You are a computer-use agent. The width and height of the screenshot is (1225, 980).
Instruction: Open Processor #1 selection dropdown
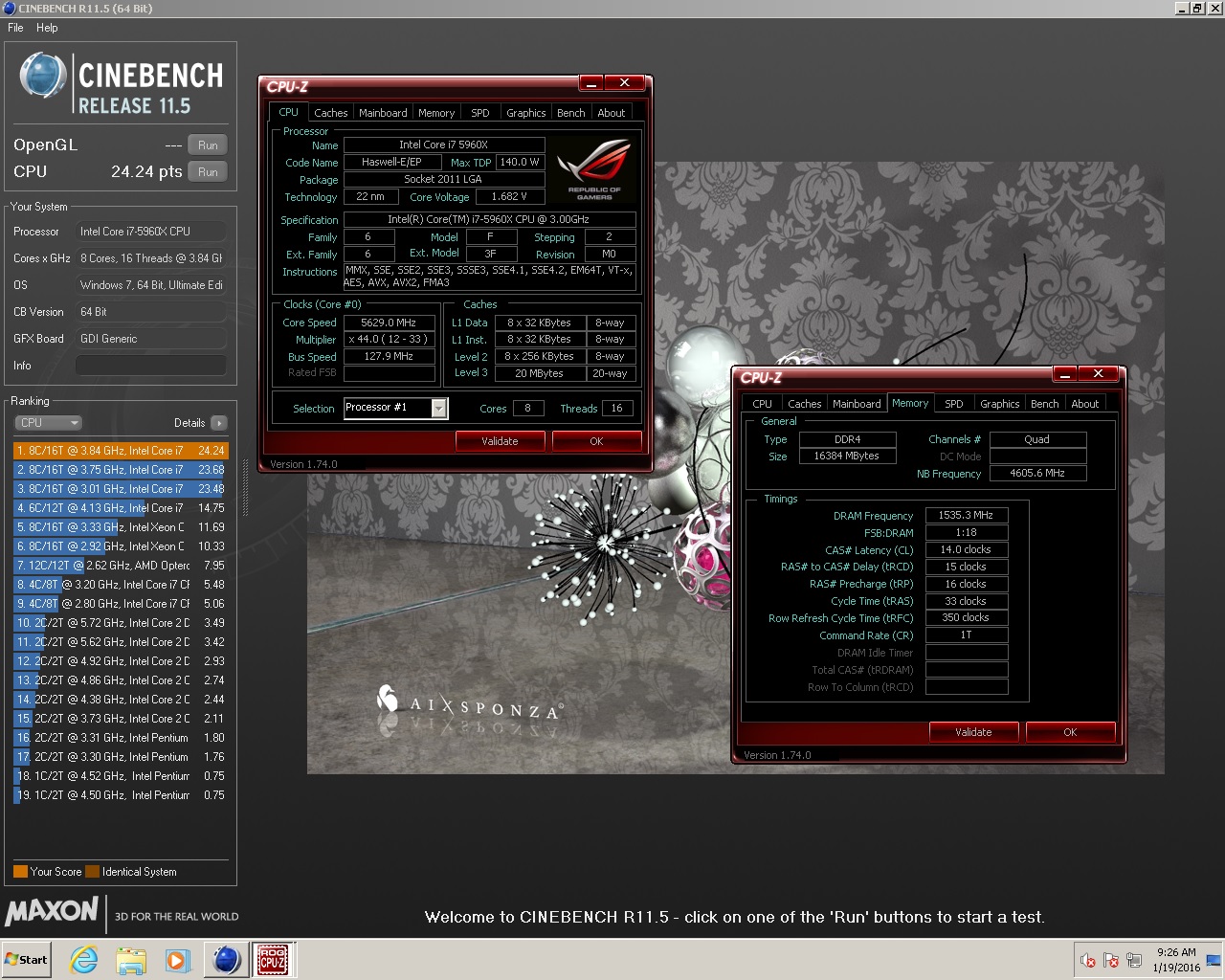(x=438, y=409)
